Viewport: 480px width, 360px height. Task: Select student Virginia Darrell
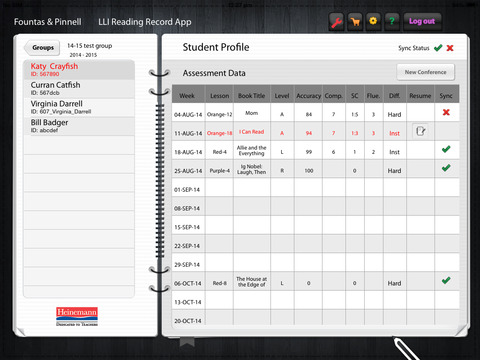79,107
